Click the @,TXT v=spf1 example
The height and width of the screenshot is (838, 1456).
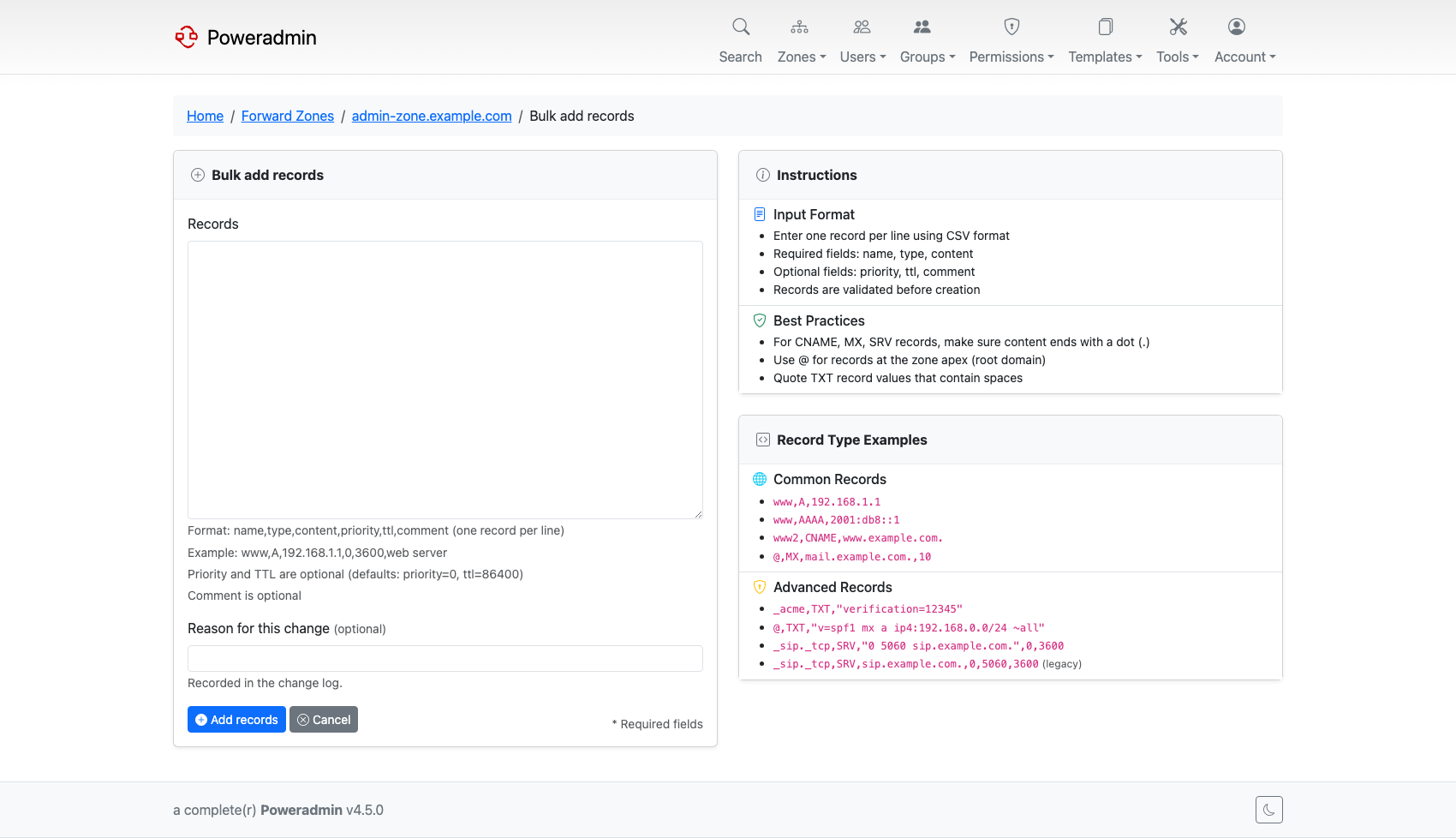click(909, 628)
